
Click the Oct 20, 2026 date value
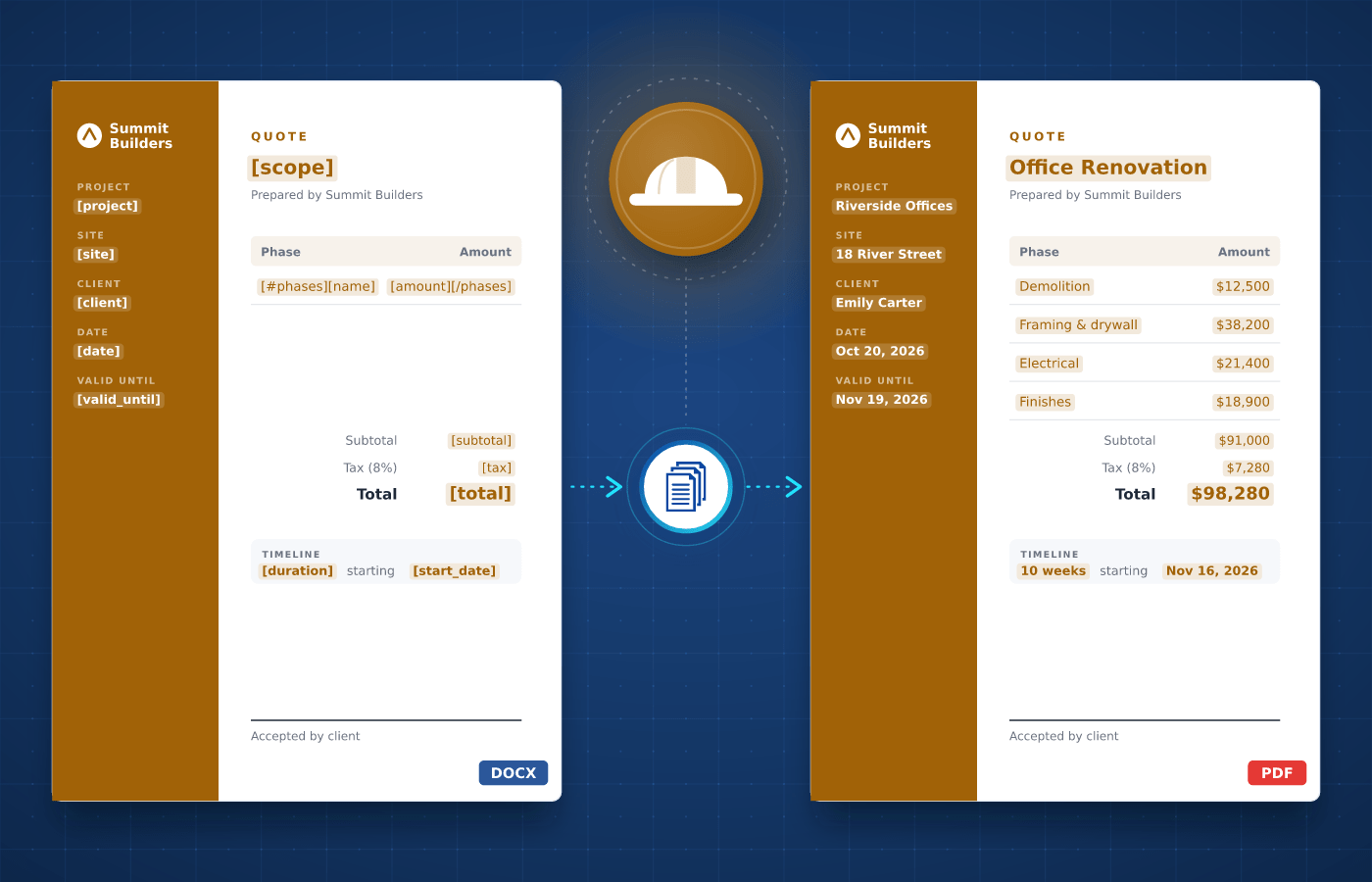click(x=880, y=351)
